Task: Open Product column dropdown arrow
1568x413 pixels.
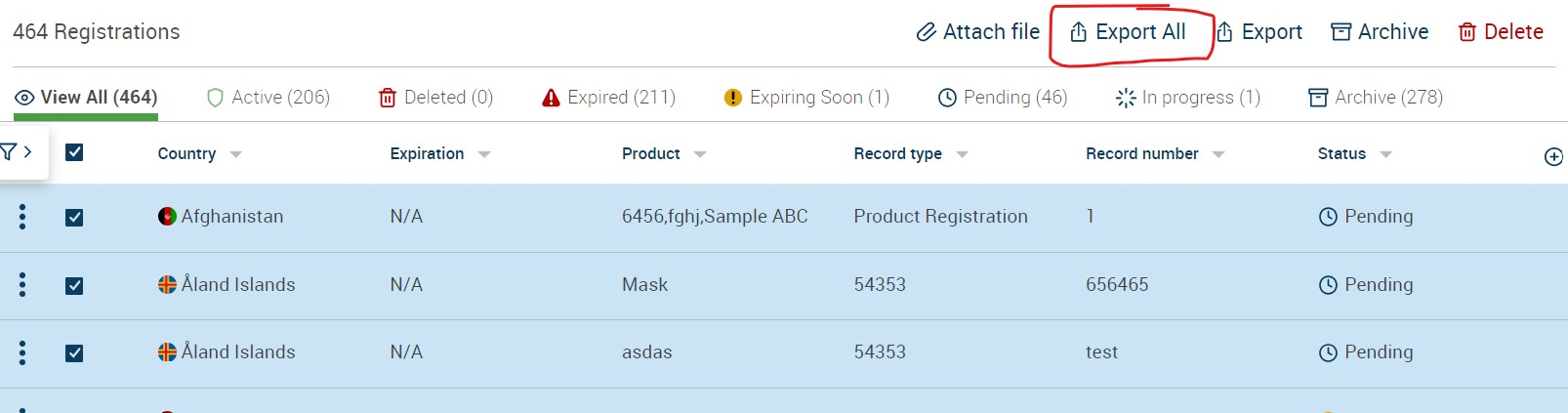Action: point(699,154)
